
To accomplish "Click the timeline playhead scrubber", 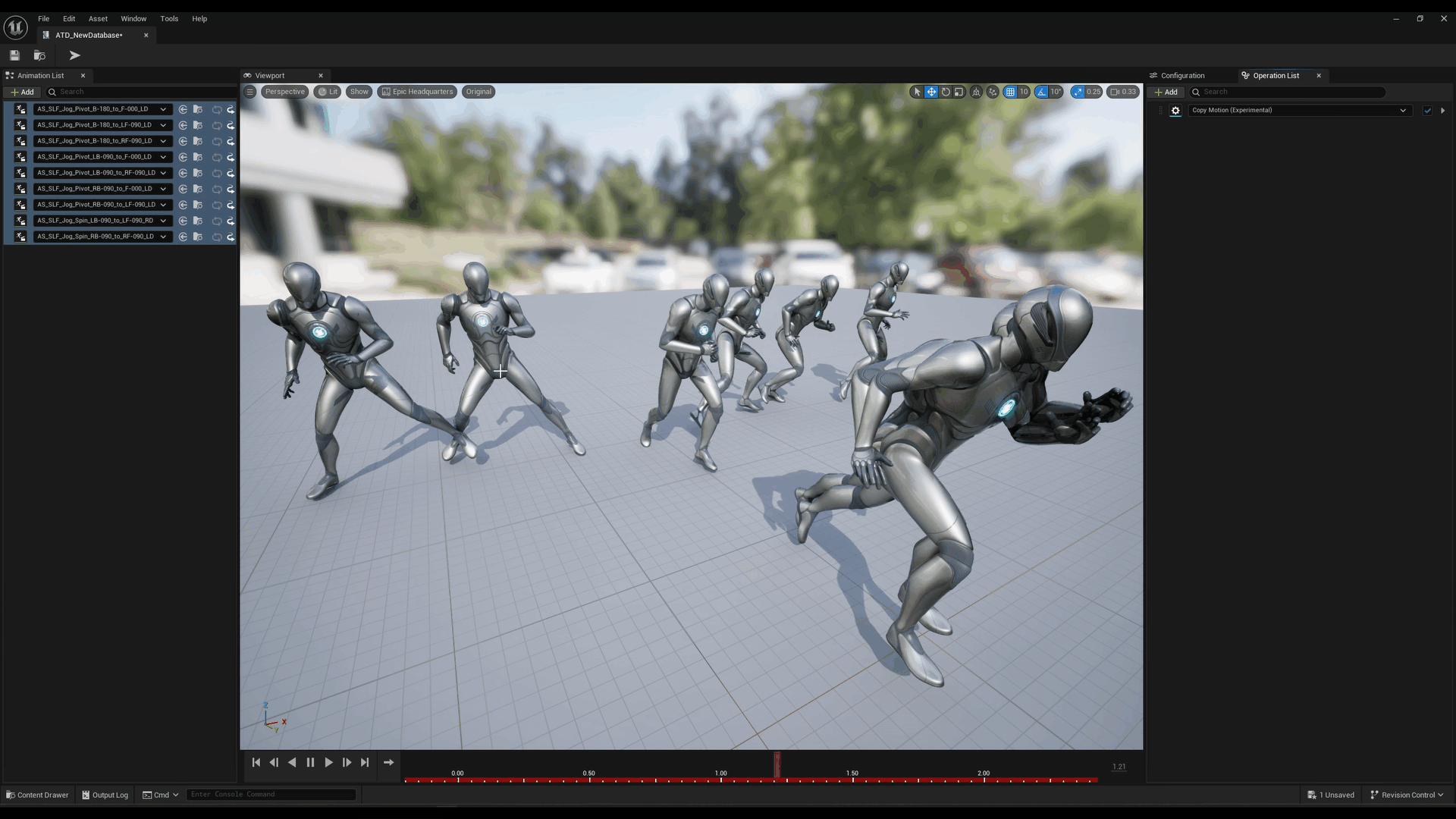I will (x=777, y=765).
